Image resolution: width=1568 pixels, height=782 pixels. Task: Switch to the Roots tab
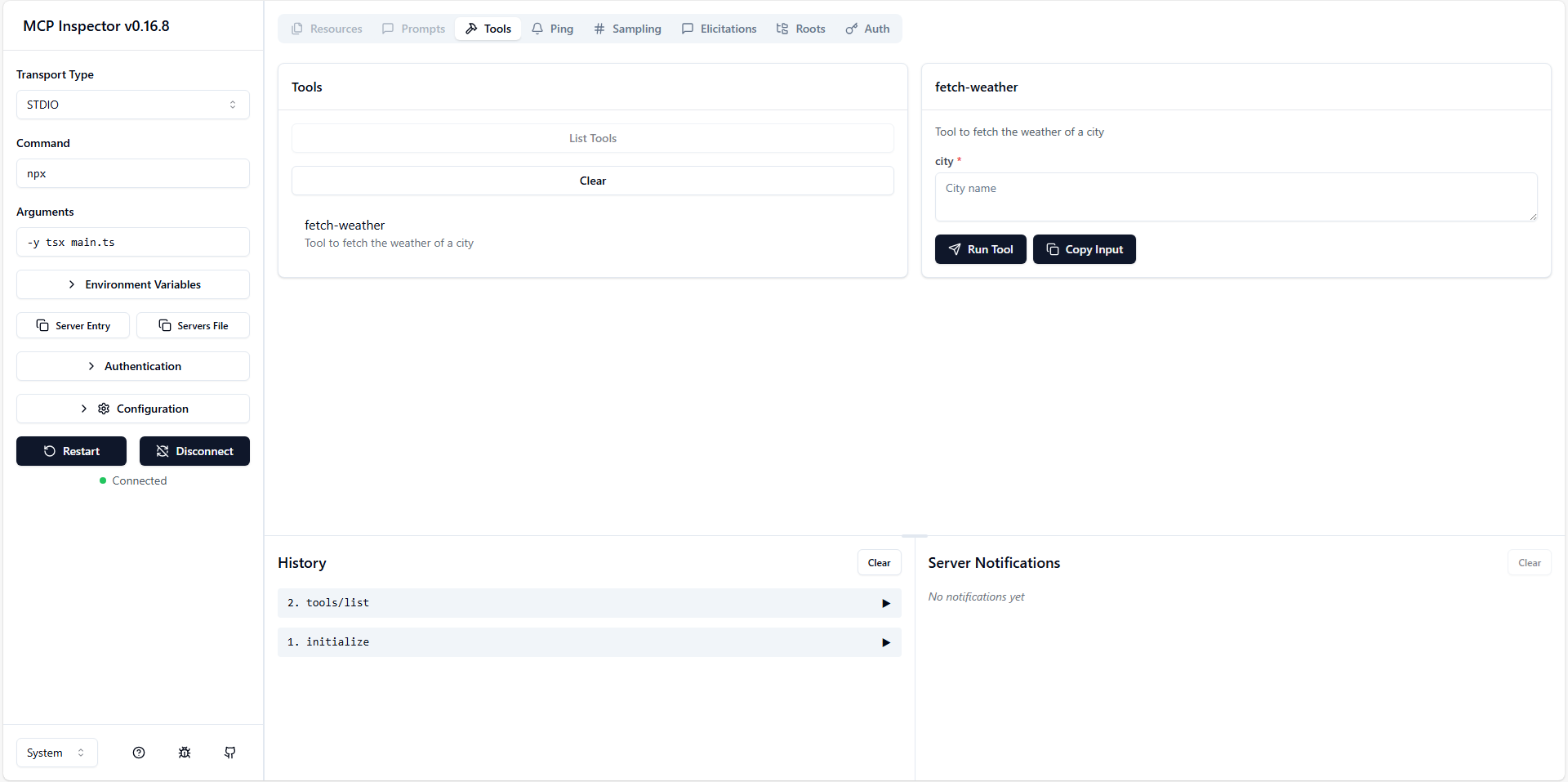pyautogui.click(x=801, y=29)
